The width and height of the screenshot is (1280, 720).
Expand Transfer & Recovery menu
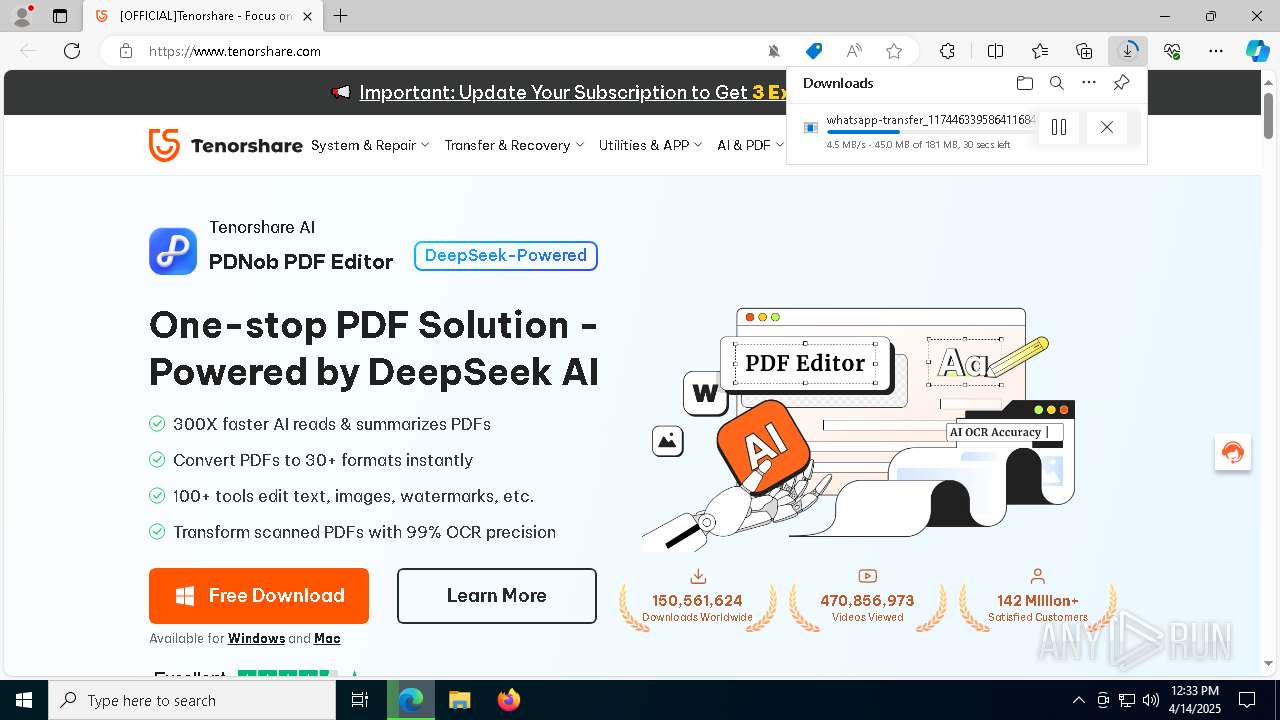pos(514,145)
